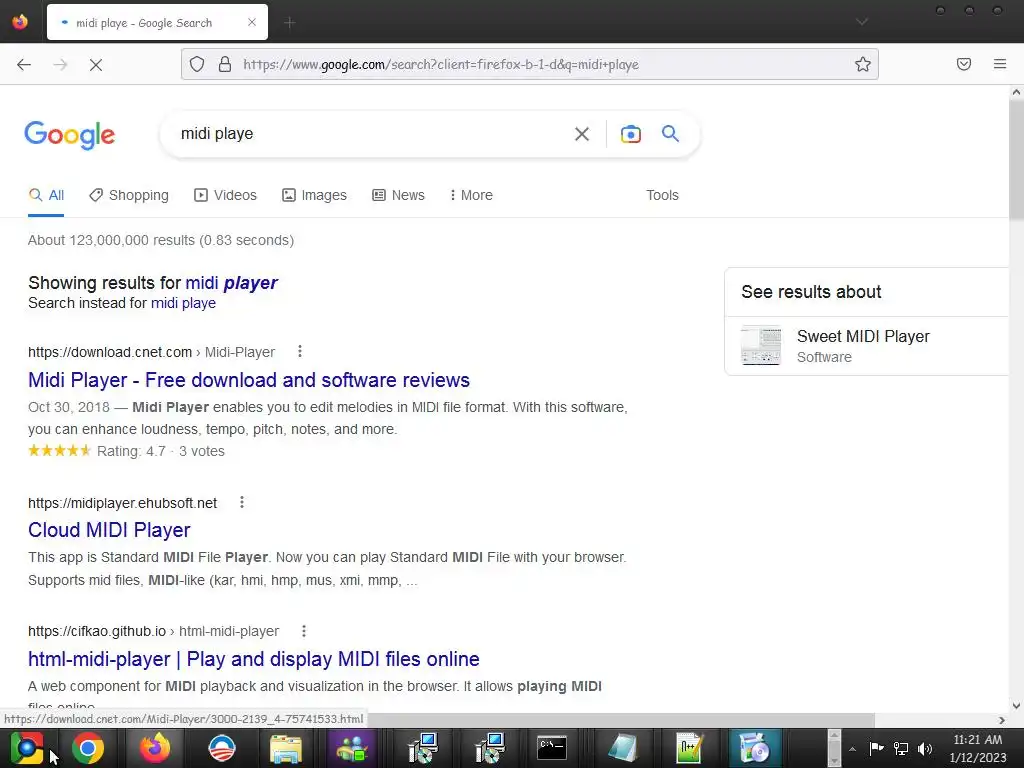Go back using the browser back arrow
The image size is (1024, 768).
(24, 64)
